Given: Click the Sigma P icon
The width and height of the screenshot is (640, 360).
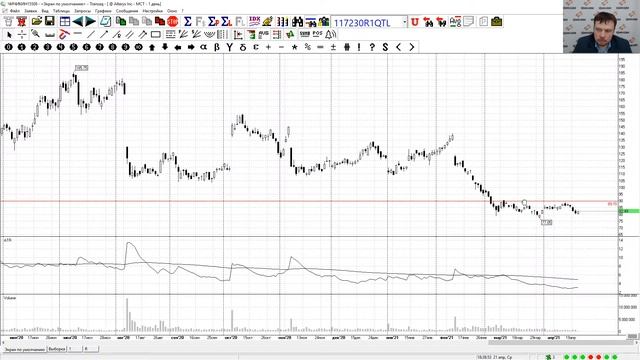Looking at the screenshot, I should pos(213,21).
